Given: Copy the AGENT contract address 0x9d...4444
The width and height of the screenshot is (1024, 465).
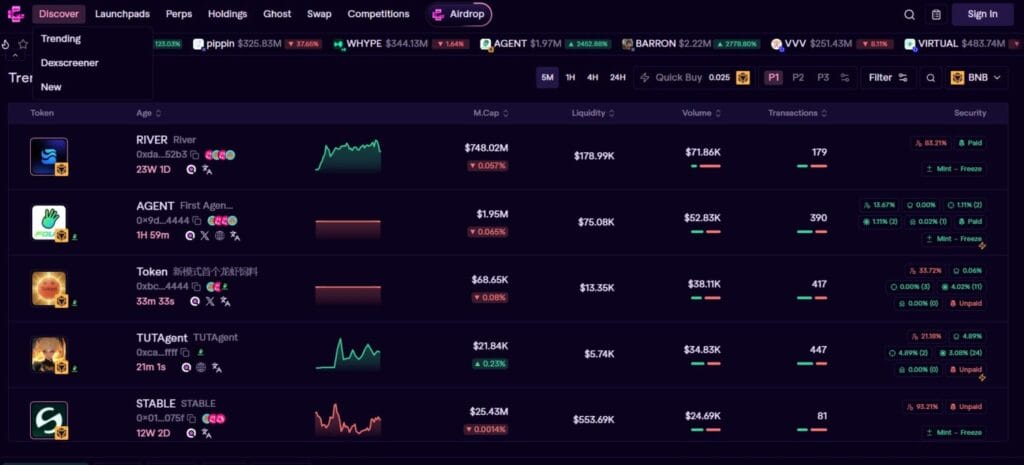Looking at the screenshot, I should click(x=197, y=221).
